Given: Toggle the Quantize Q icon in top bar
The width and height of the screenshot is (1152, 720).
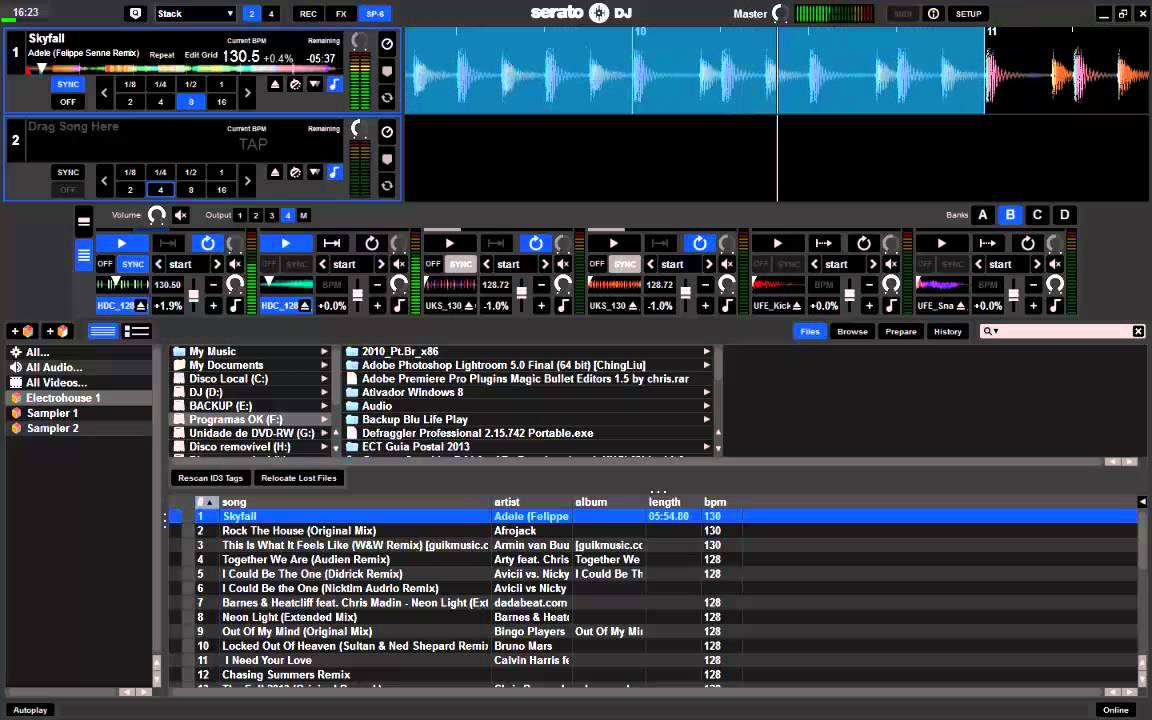Looking at the screenshot, I should click(x=135, y=13).
